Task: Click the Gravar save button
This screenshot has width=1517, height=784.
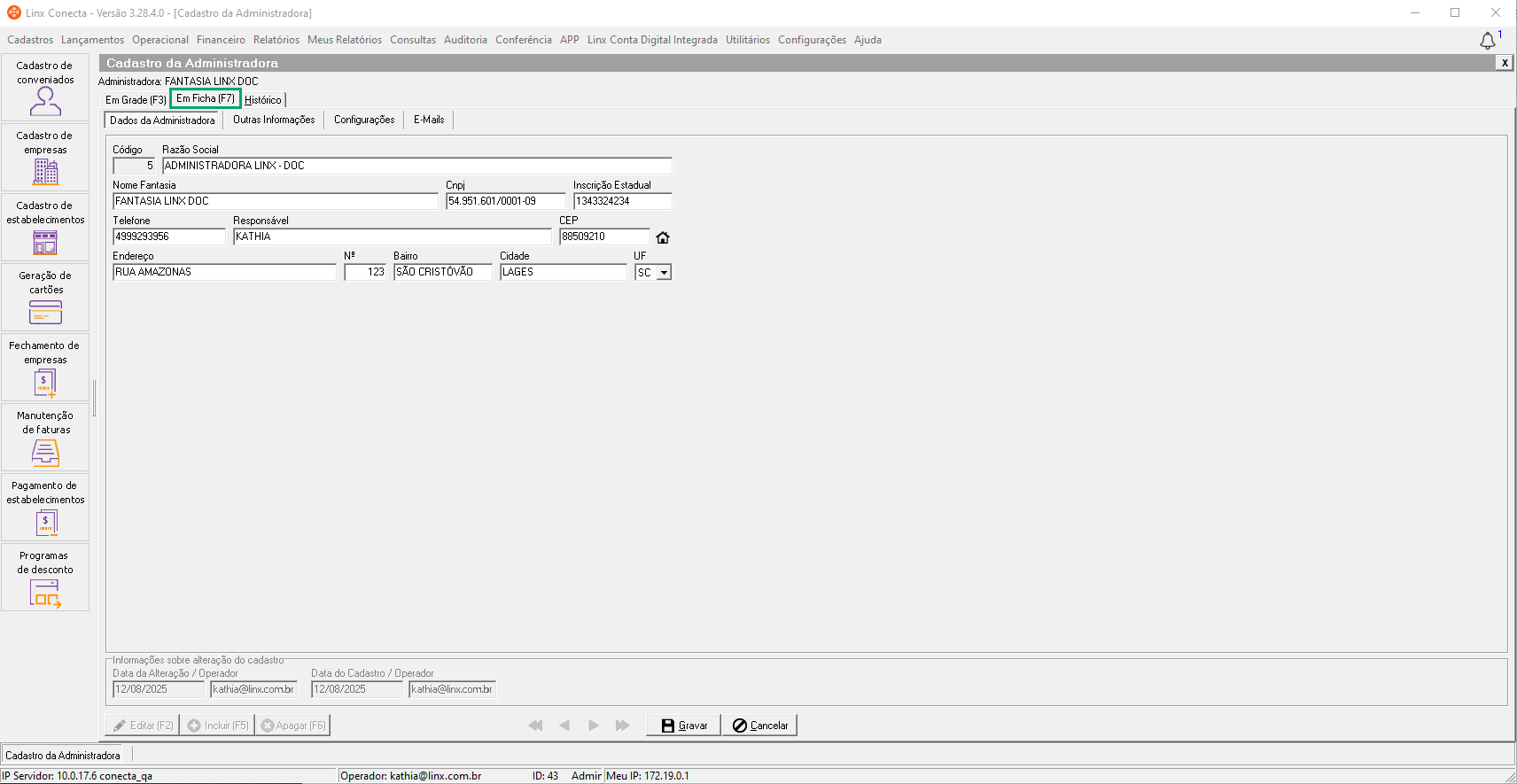Action: pos(683,726)
